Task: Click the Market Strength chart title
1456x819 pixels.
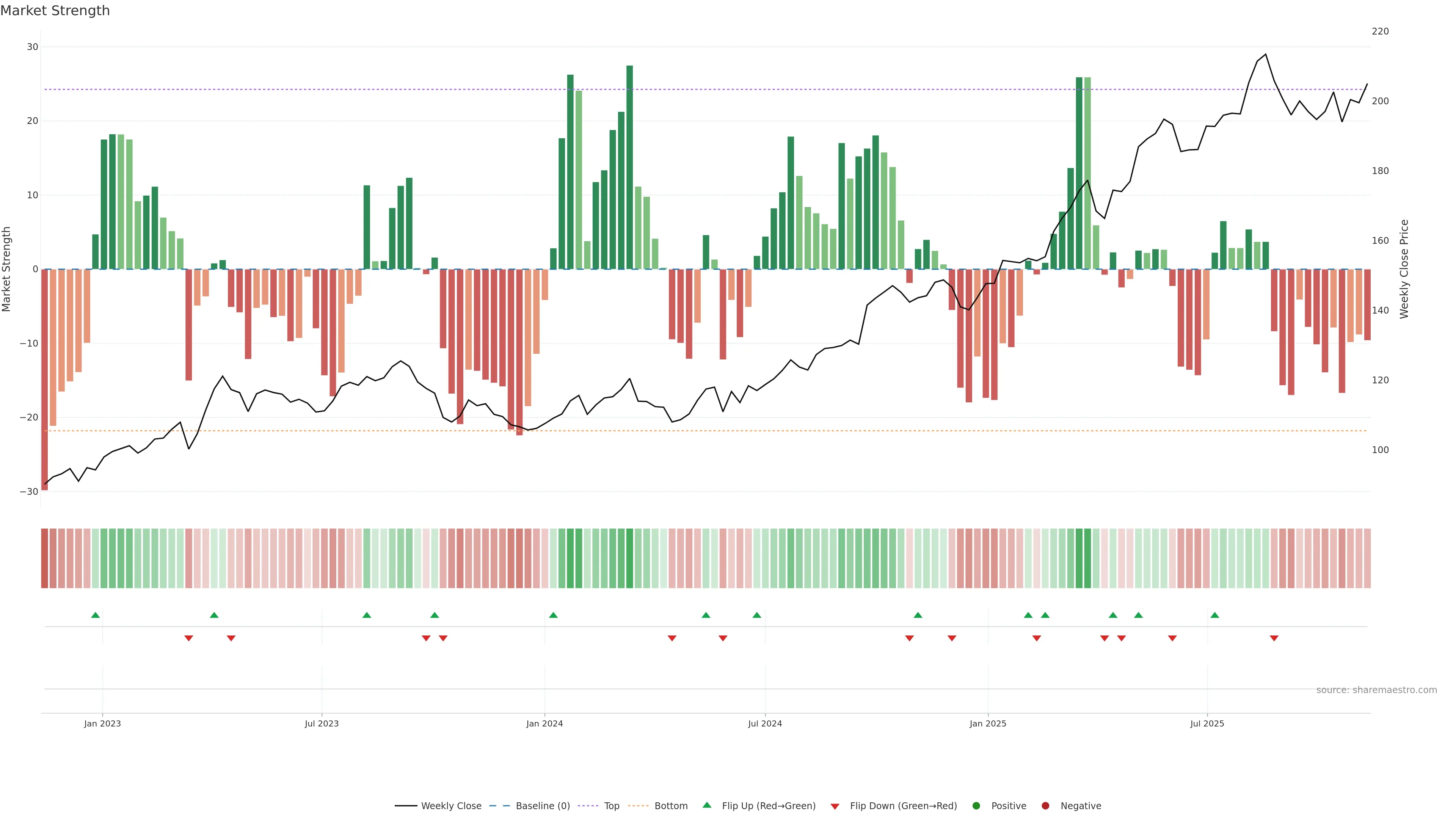Action: pos(55,11)
